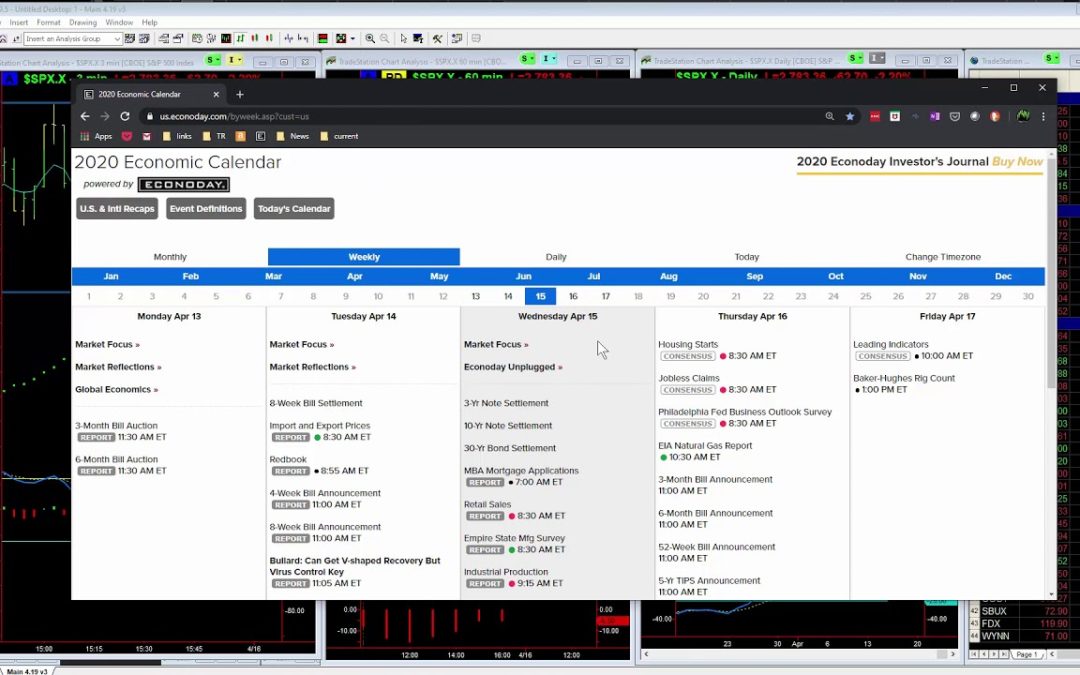Open the links bookmark folder
This screenshot has height=675, width=1080.
coord(177,136)
